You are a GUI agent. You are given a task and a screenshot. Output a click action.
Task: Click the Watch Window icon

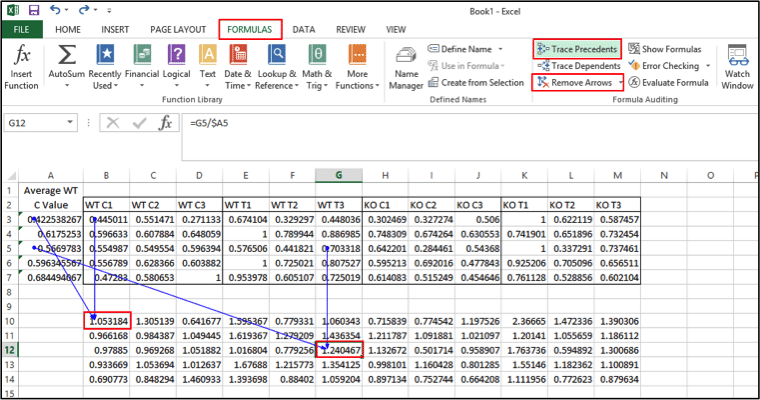click(737, 55)
